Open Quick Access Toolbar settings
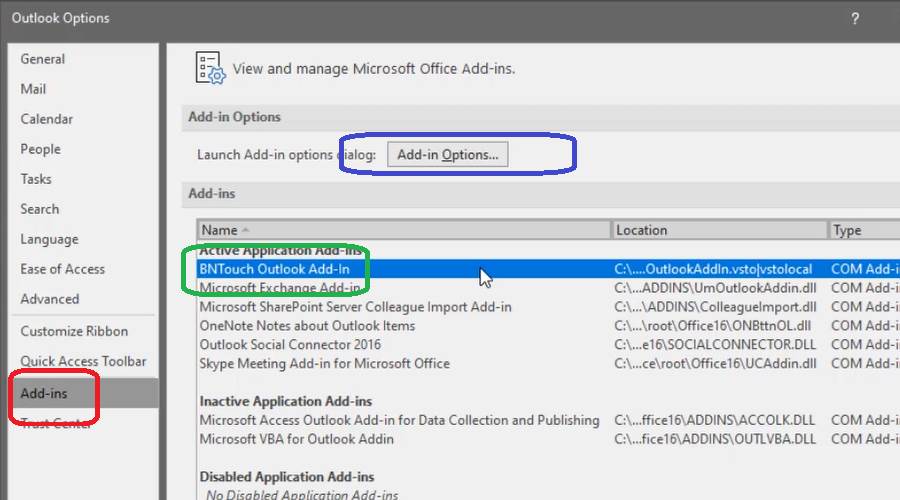This screenshot has height=500, width=900. [x=83, y=361]
